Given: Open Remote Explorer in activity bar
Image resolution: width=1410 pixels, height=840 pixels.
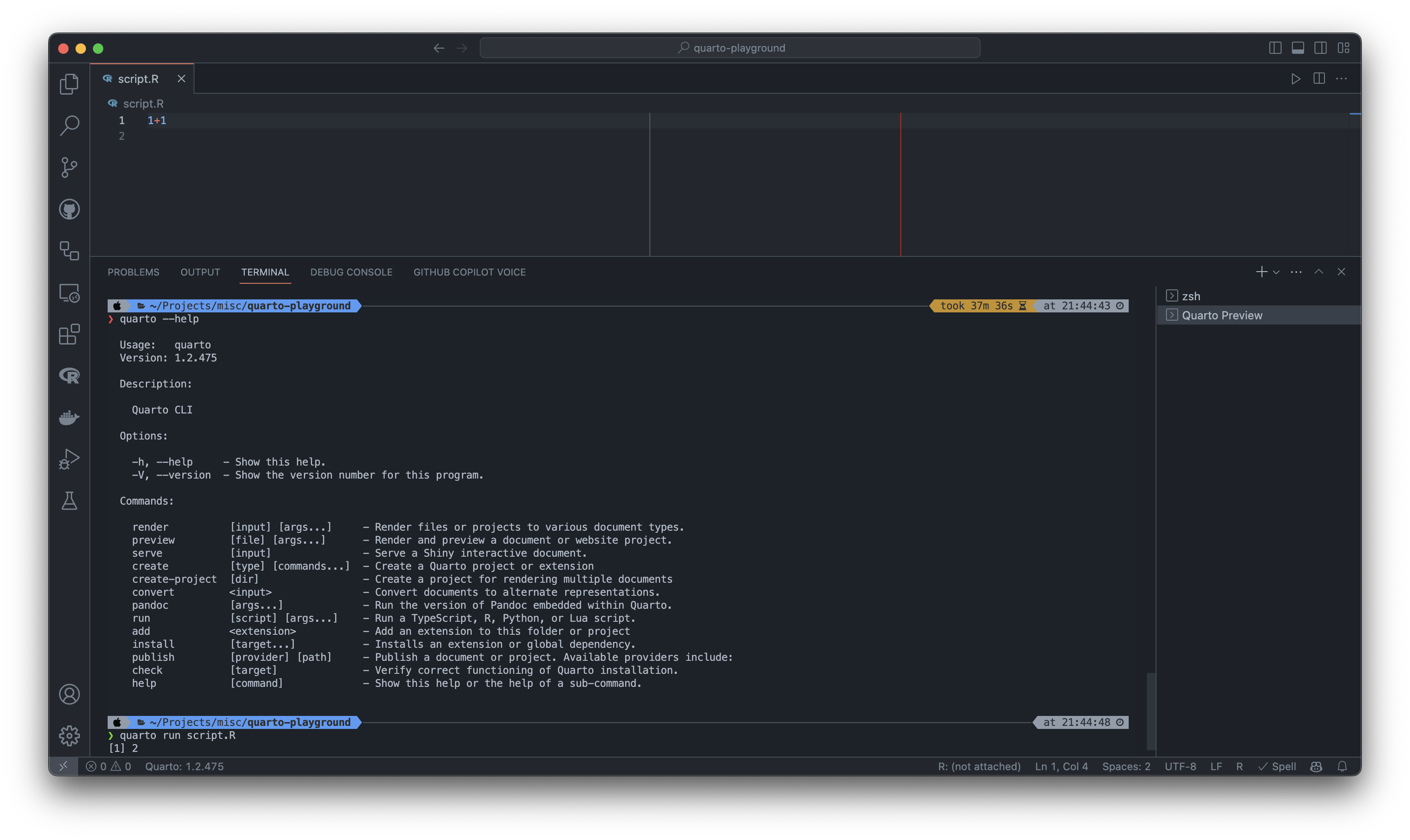Looking at the screenshot, I should point(69,292).
